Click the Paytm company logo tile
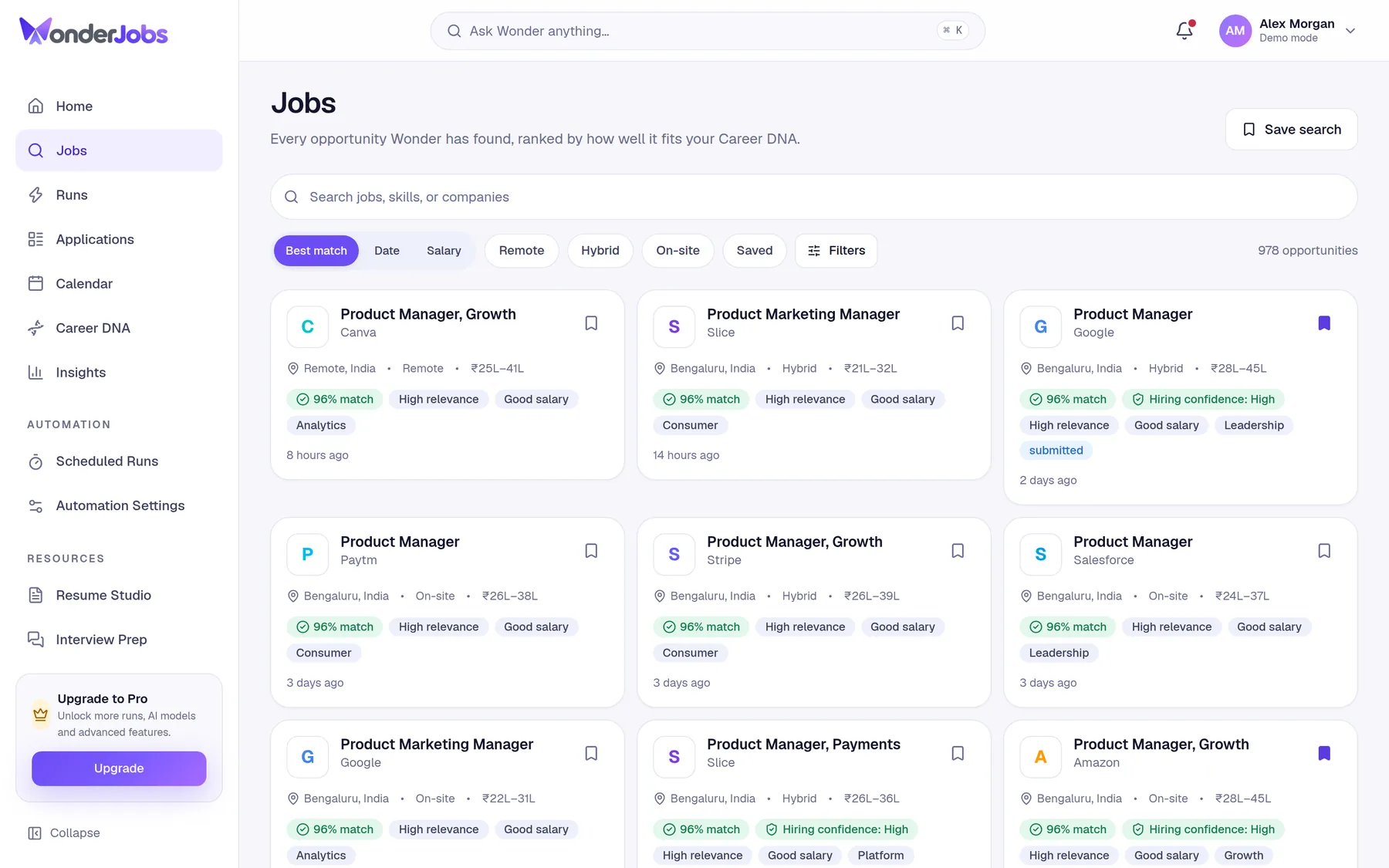This screenshot has width=1389, height=868. (307, 554)
